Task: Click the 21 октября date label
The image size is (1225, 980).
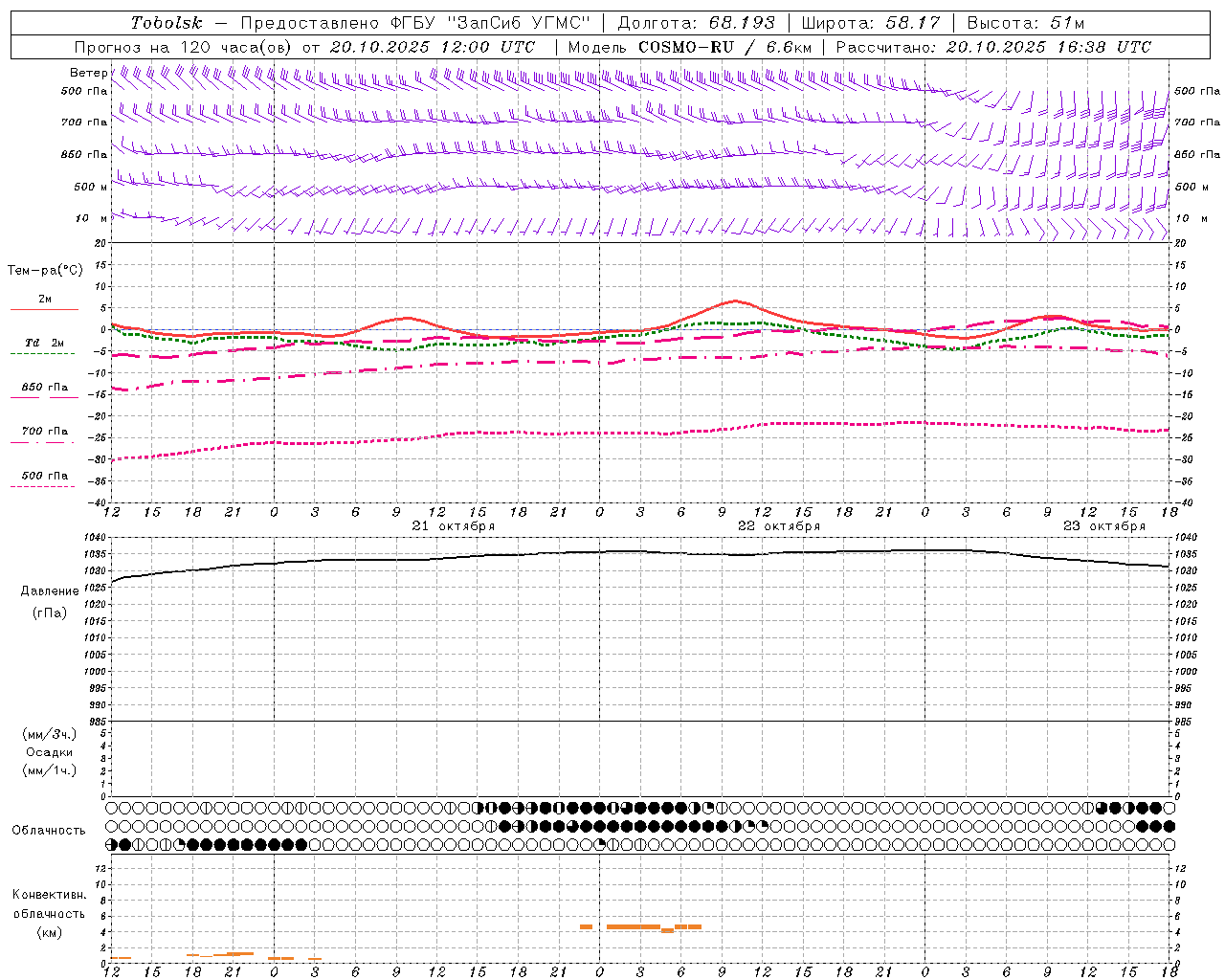Action: coord(454,526)
